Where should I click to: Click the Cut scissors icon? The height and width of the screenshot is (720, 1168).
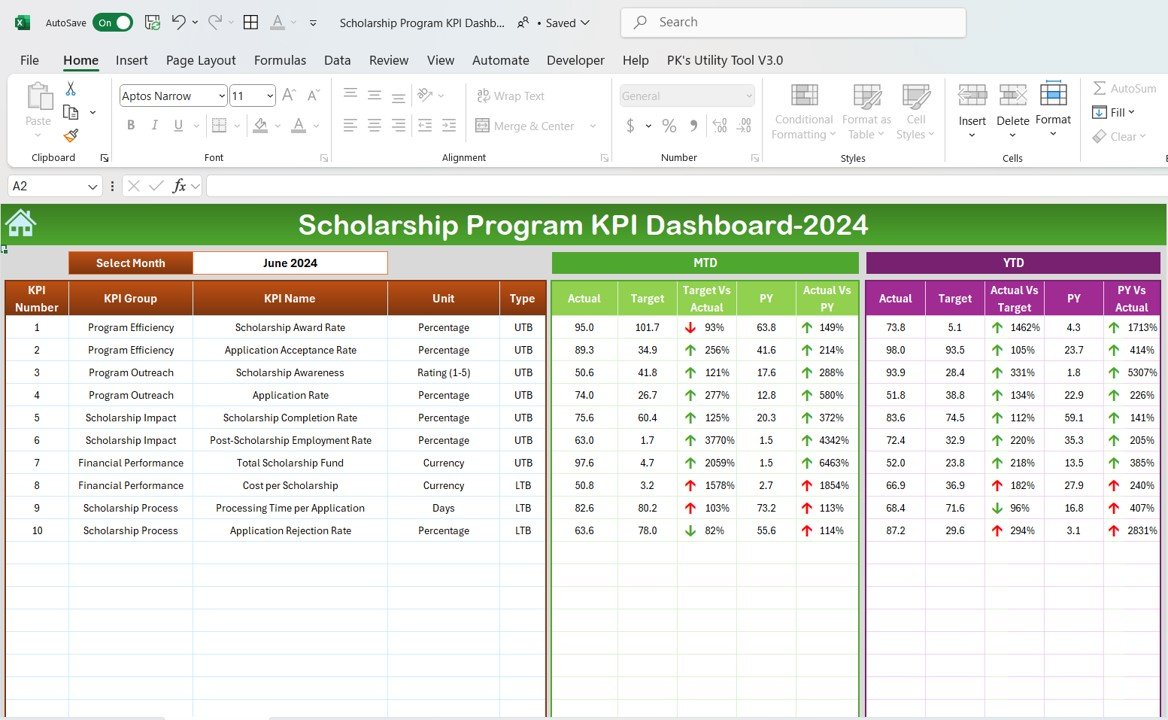tap(70, 89)
